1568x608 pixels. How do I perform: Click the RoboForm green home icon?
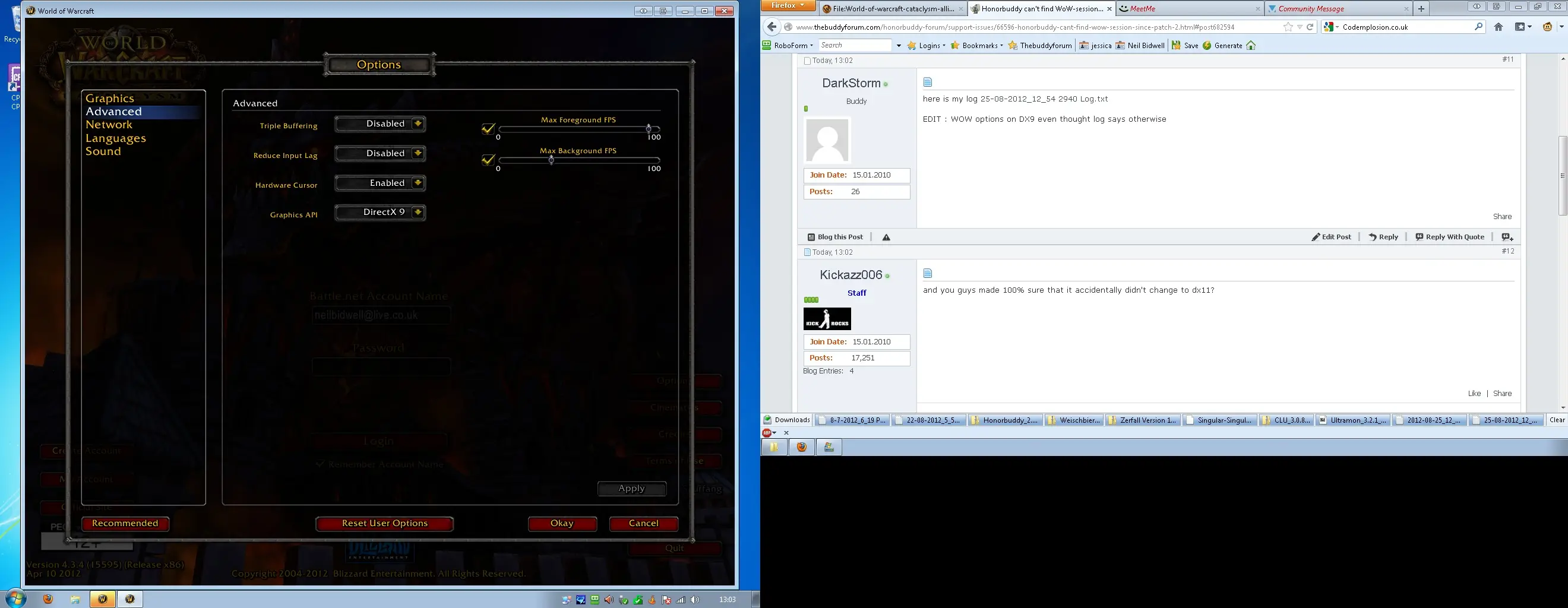(1251, 45)
